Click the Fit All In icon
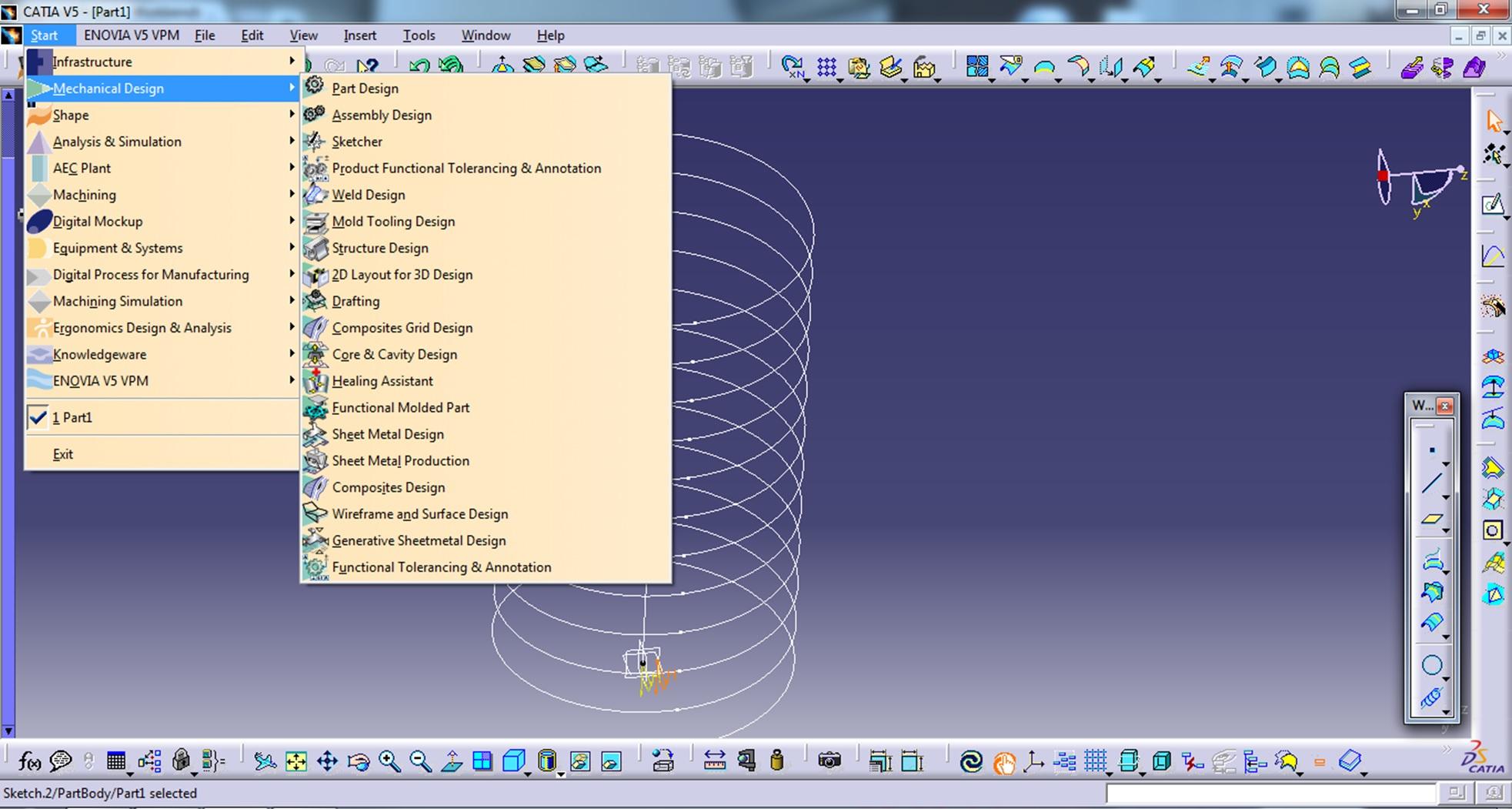The width and height of the screenshot is (1512, 809). (295, 762)
